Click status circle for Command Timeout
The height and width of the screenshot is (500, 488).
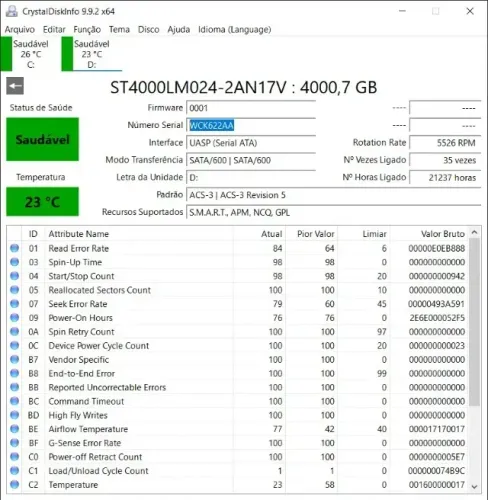(x=14, y=401)
